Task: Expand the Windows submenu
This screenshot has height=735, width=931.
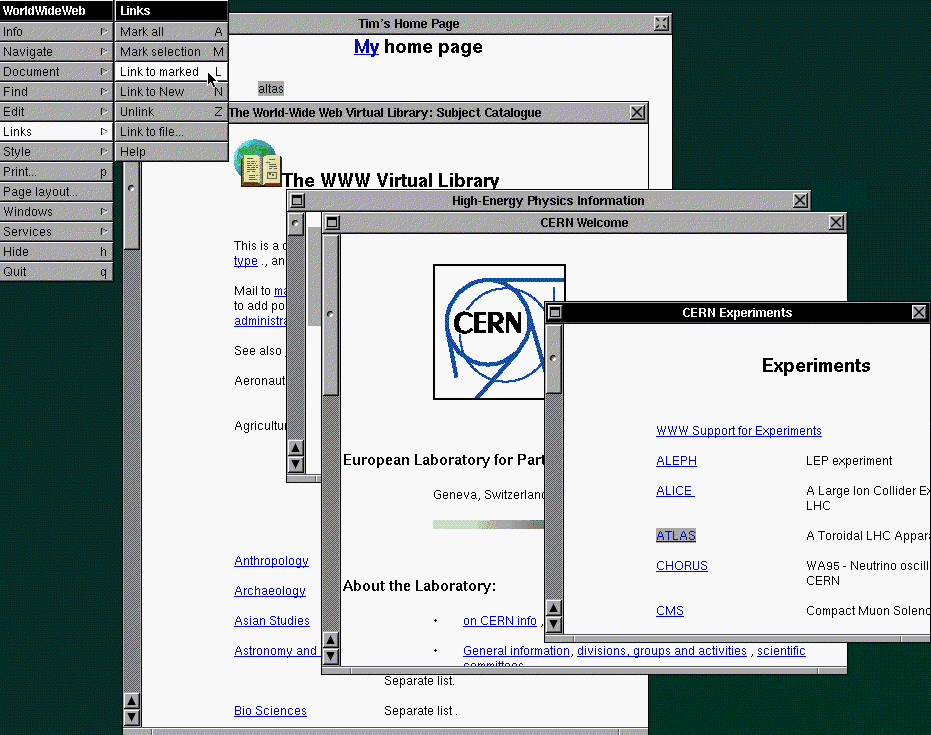Action: 56,211
